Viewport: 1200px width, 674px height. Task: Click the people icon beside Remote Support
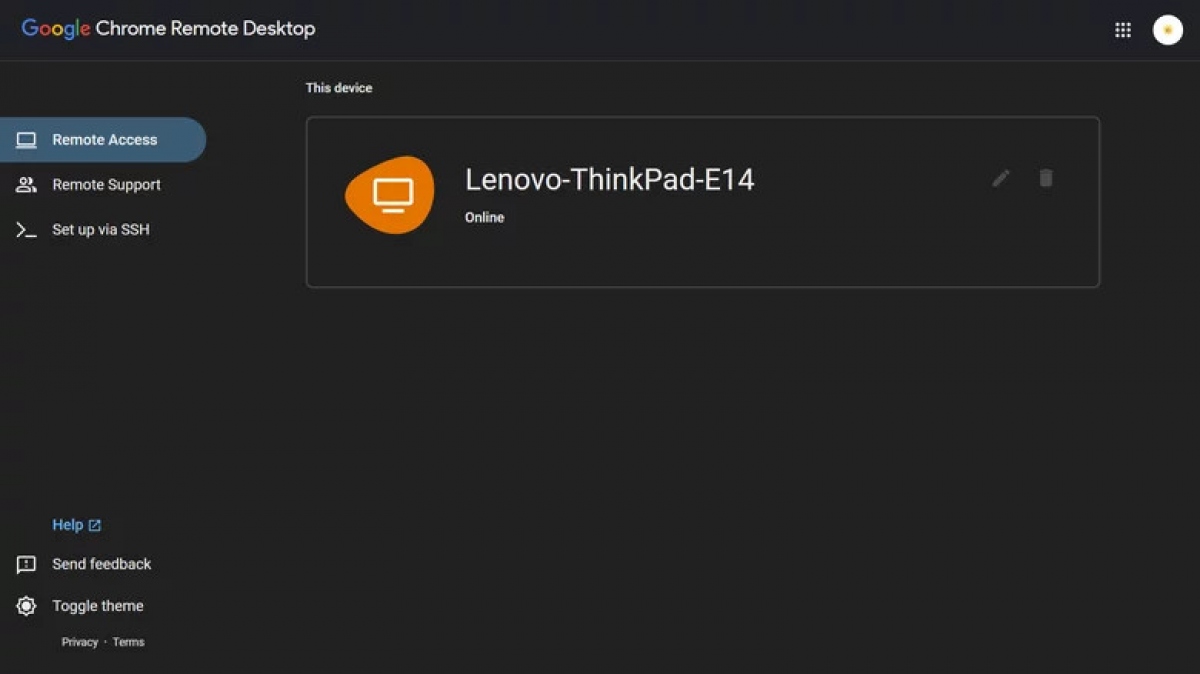[26, 185]
